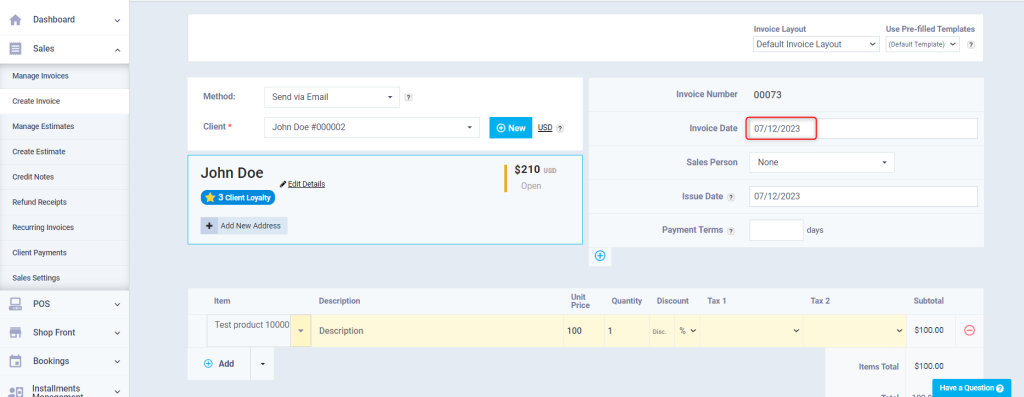This screenshot has width=1024, height=397.
Task: Click the Payment Terms days field
Action: pyautogui.click(x=776, y=230)
